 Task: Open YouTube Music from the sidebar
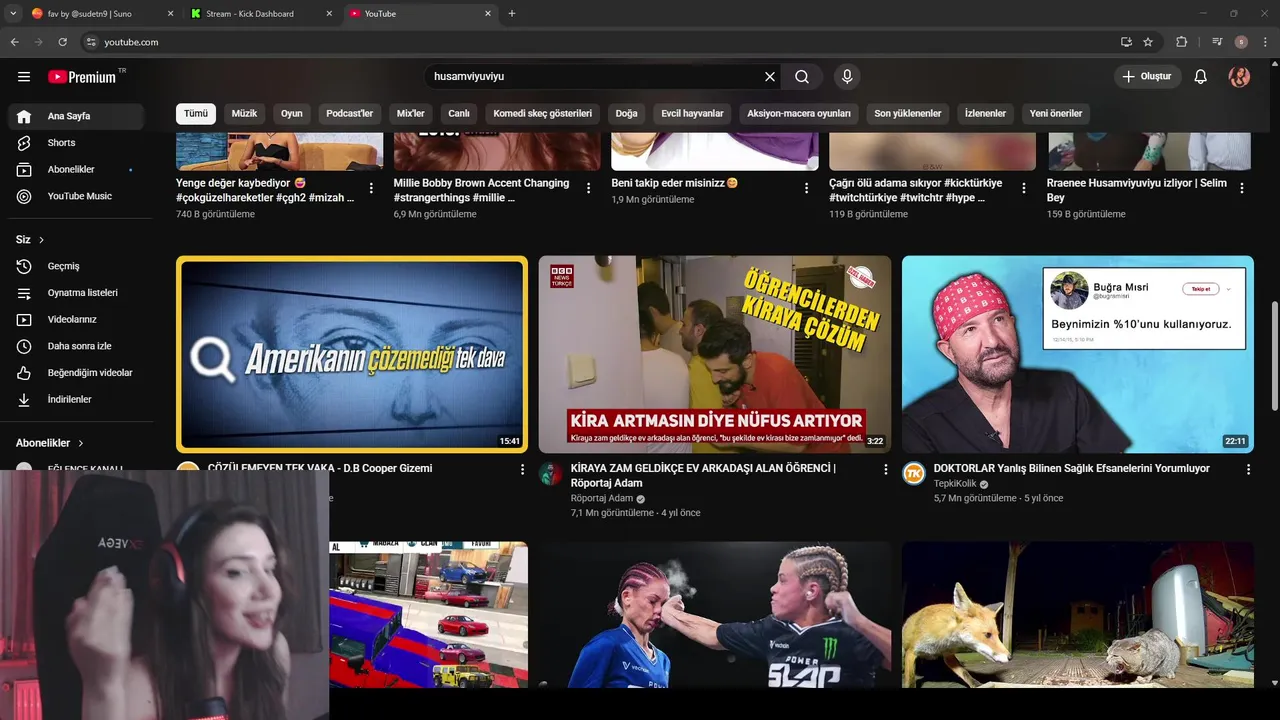click(77, 196)
